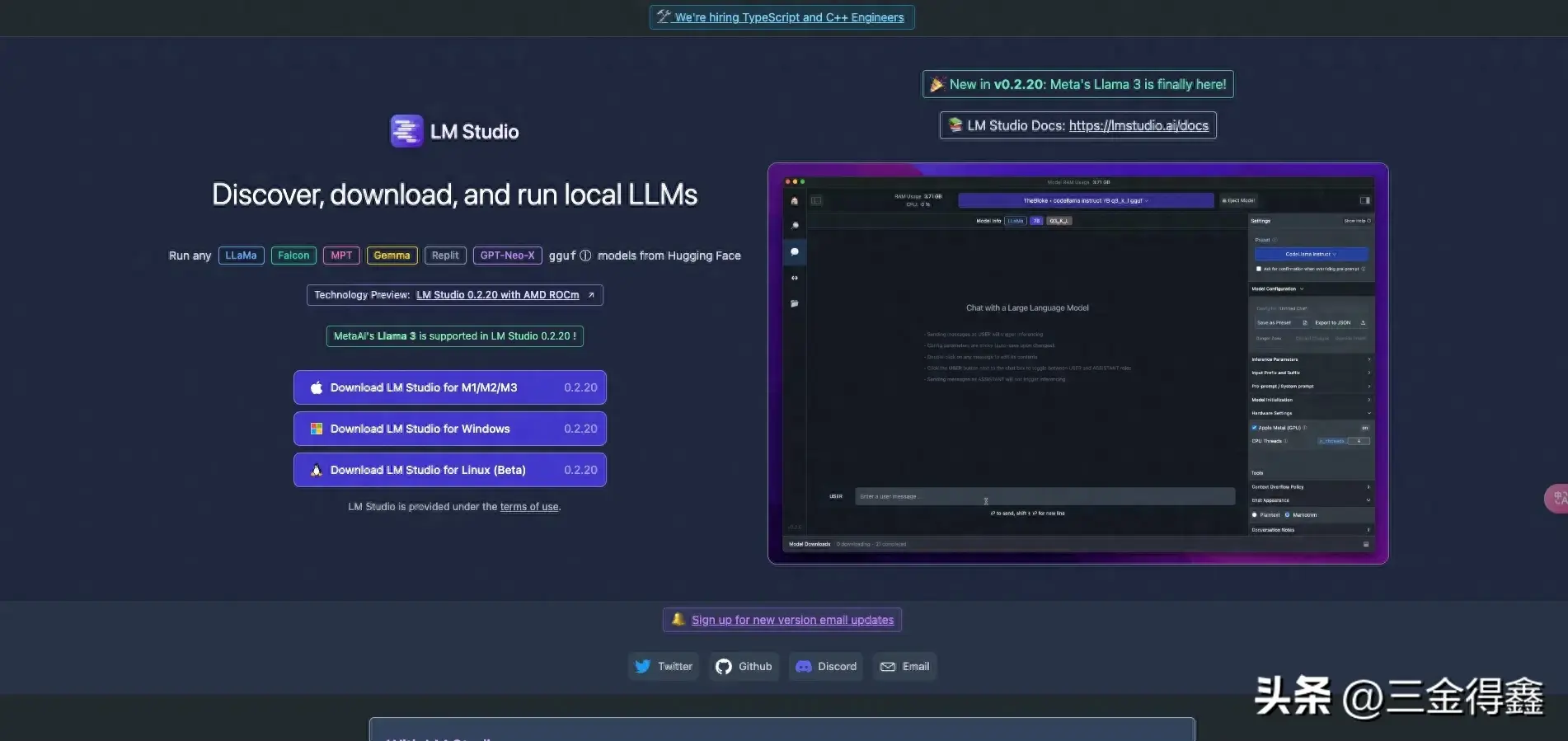Open the Twitter social link

point(664,666)
